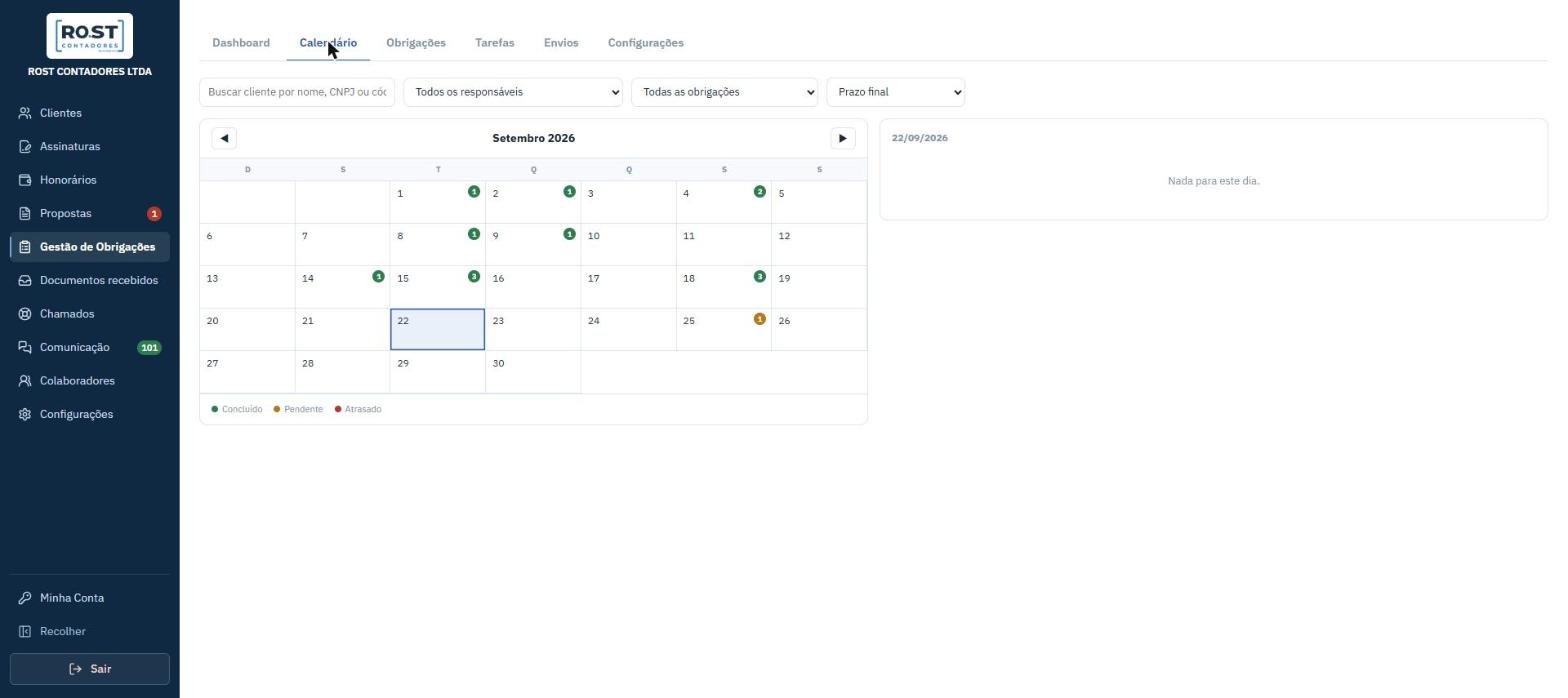The width and height of the screenshot is (1568, 698).
Task: Select day 15 in the calendar
Action: click(438, 287)
